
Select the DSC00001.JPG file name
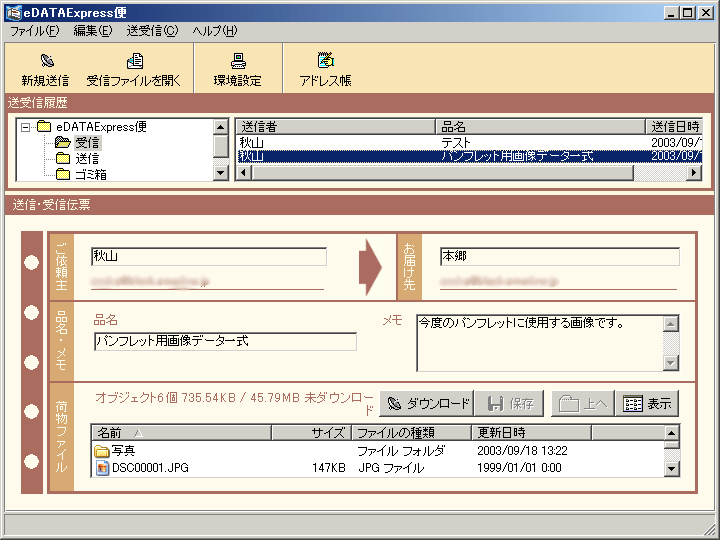point(150,468)
